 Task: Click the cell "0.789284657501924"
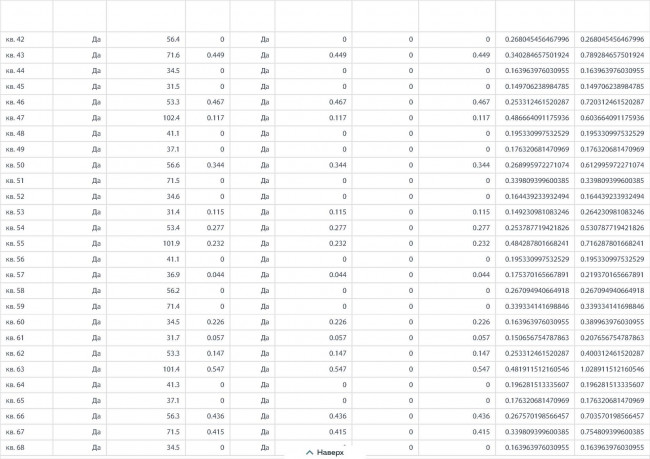pyautogui.click(x=612, y=55)
